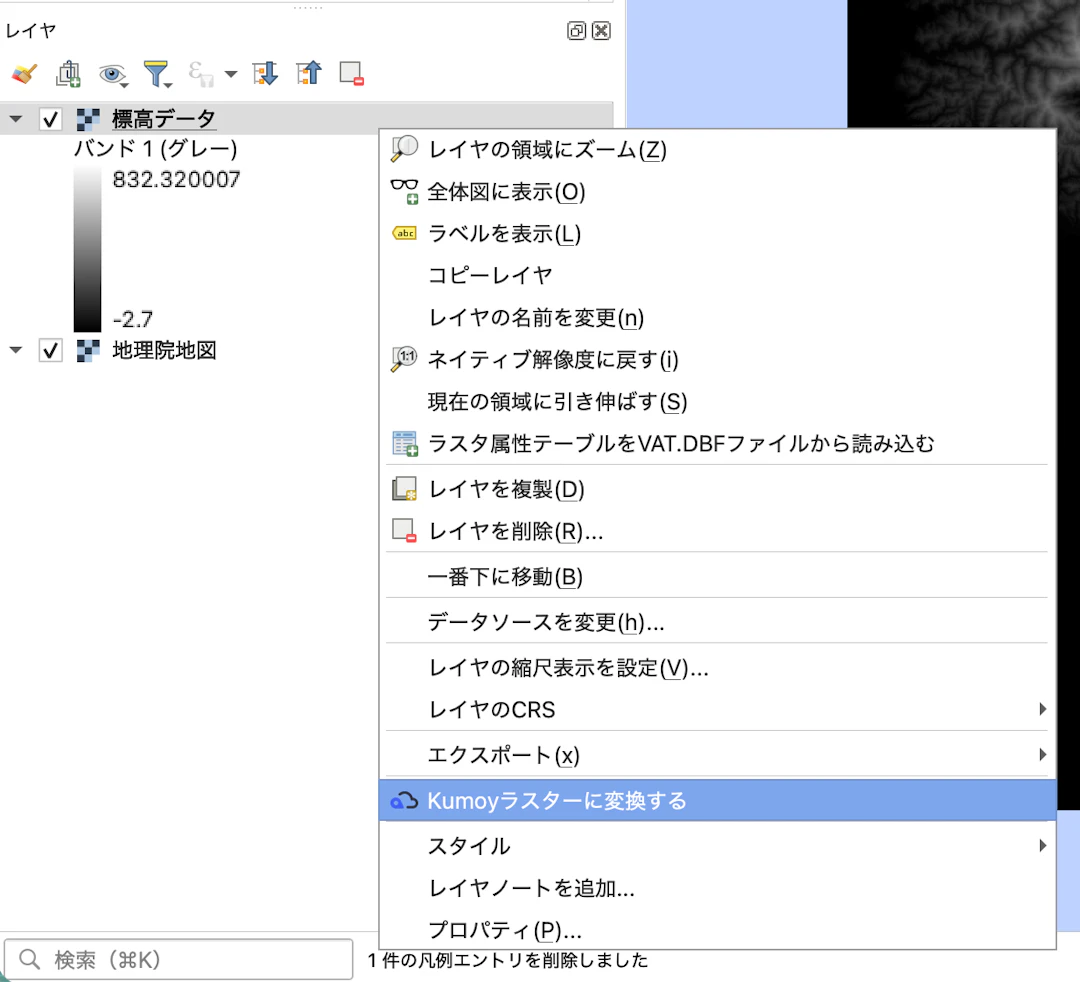Screen dimensions: 1080x982
Task: Undock the レイヤ panel with float button
Action: (577, 30)
